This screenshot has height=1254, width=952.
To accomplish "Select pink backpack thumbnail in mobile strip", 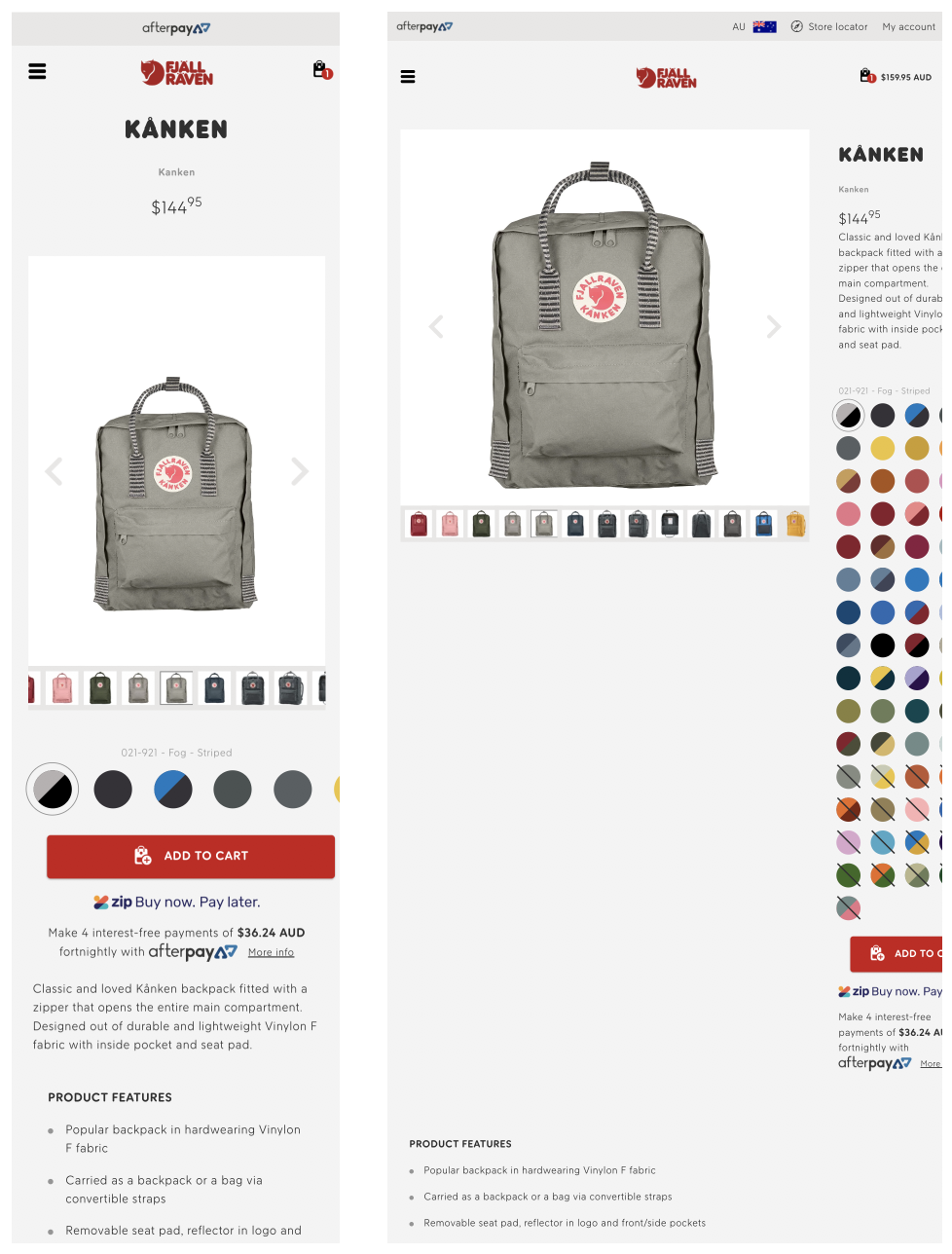I will click(x=63, y=688).
